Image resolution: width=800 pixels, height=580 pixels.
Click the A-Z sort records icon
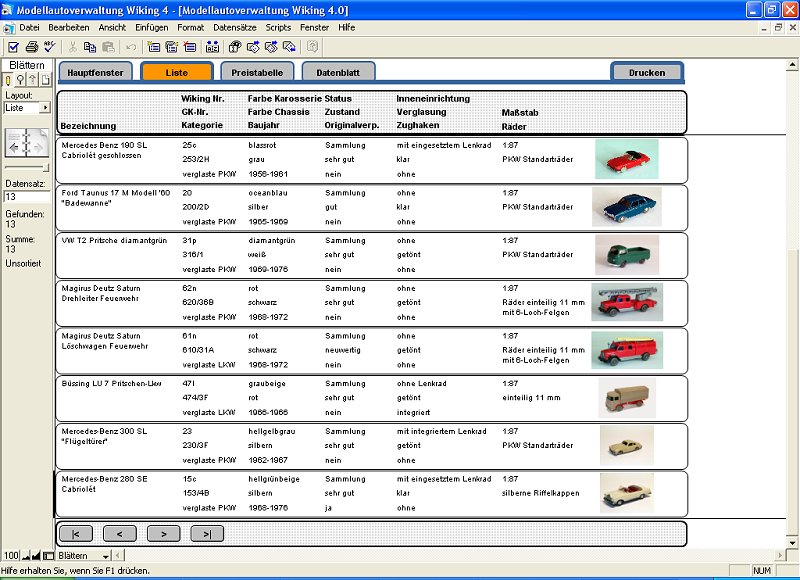click(212, 47)
